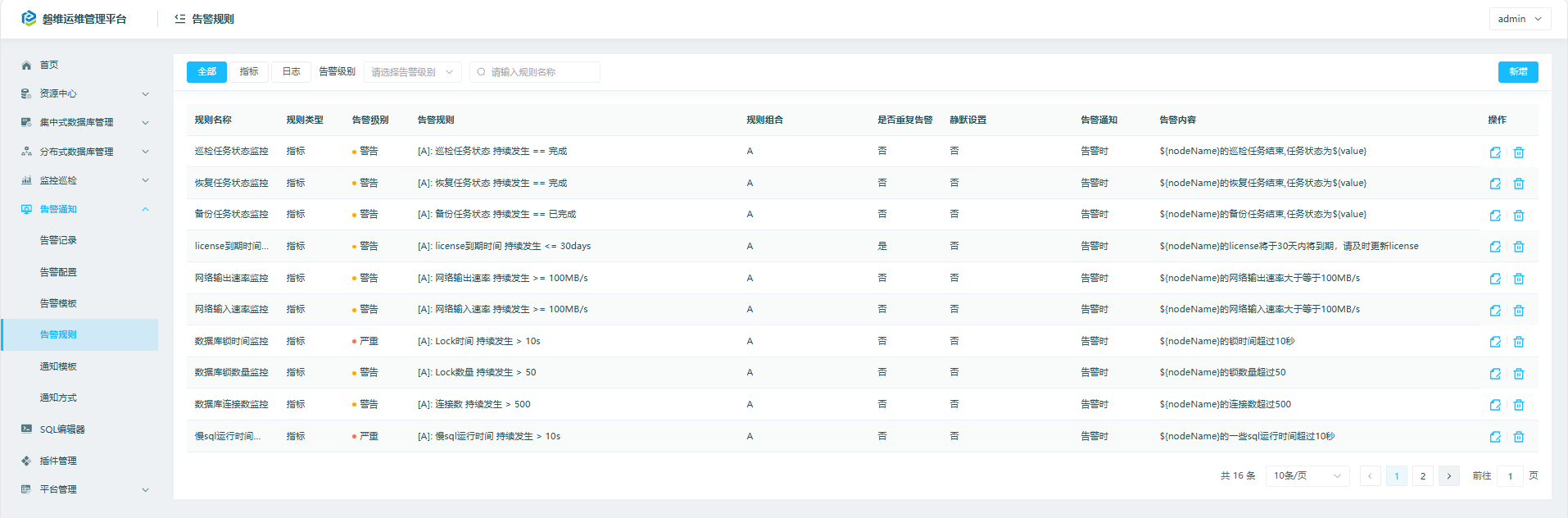Open 通知模板 submenu

pos(79,366)
